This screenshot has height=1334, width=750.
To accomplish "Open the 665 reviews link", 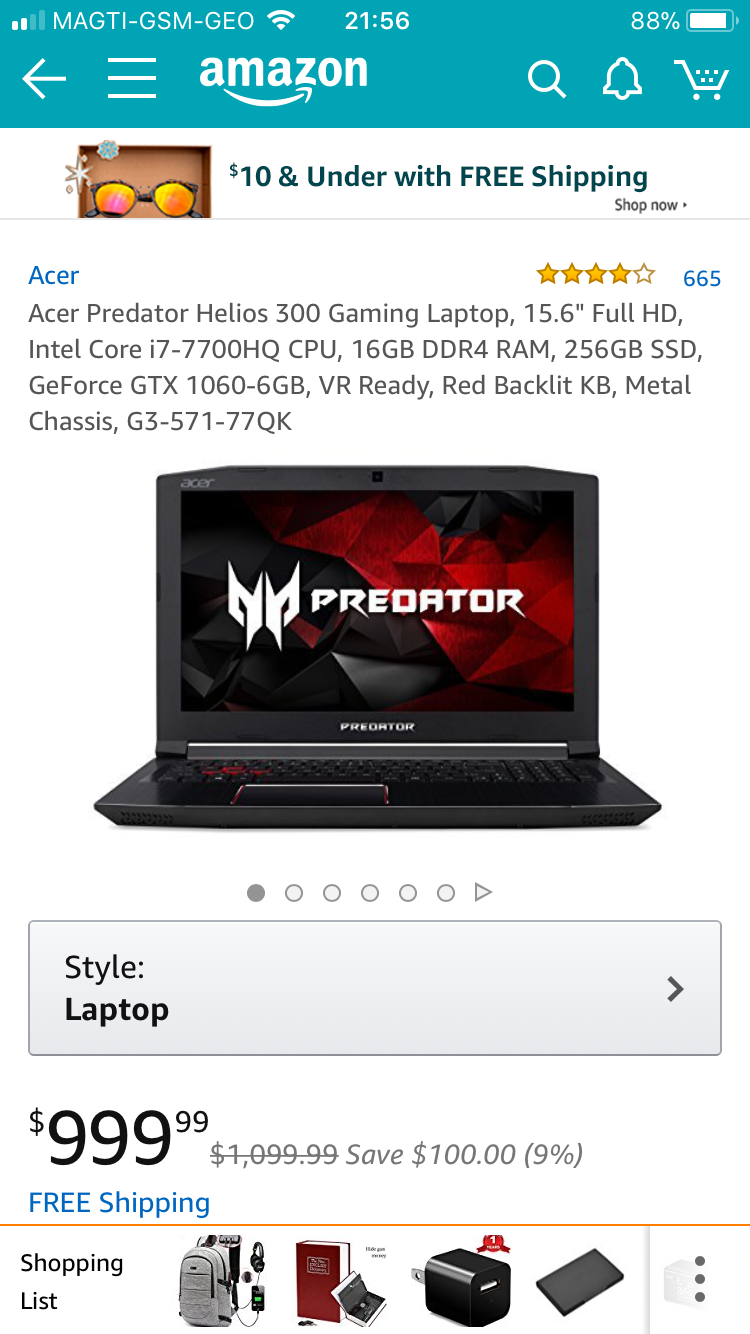I will click(702, 278).
